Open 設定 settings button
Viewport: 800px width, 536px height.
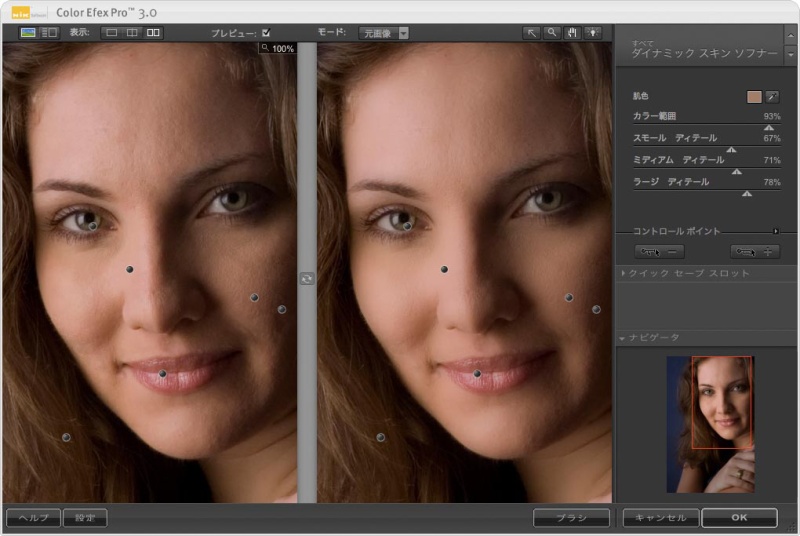tap(85, 518)
